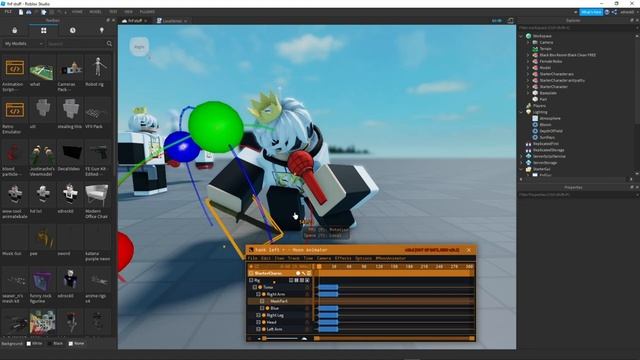The height and width of the screenshot is (360, 640).
Task: Expand the StarterCharacter node in Explorer
Action: [x=528, y=87]
